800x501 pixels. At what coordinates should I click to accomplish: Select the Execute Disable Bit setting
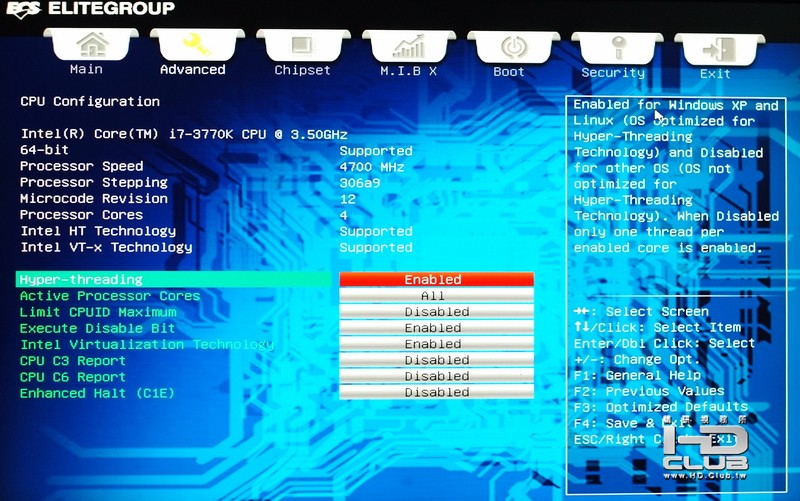pyautogui.click(x=97, y=328)
